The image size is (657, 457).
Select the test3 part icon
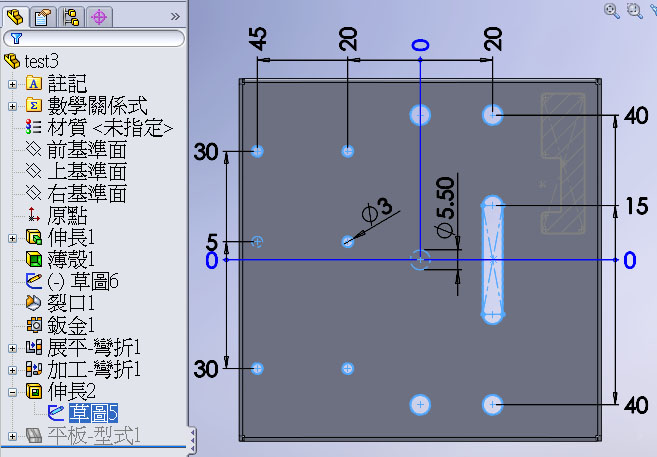tap(12, 61)
